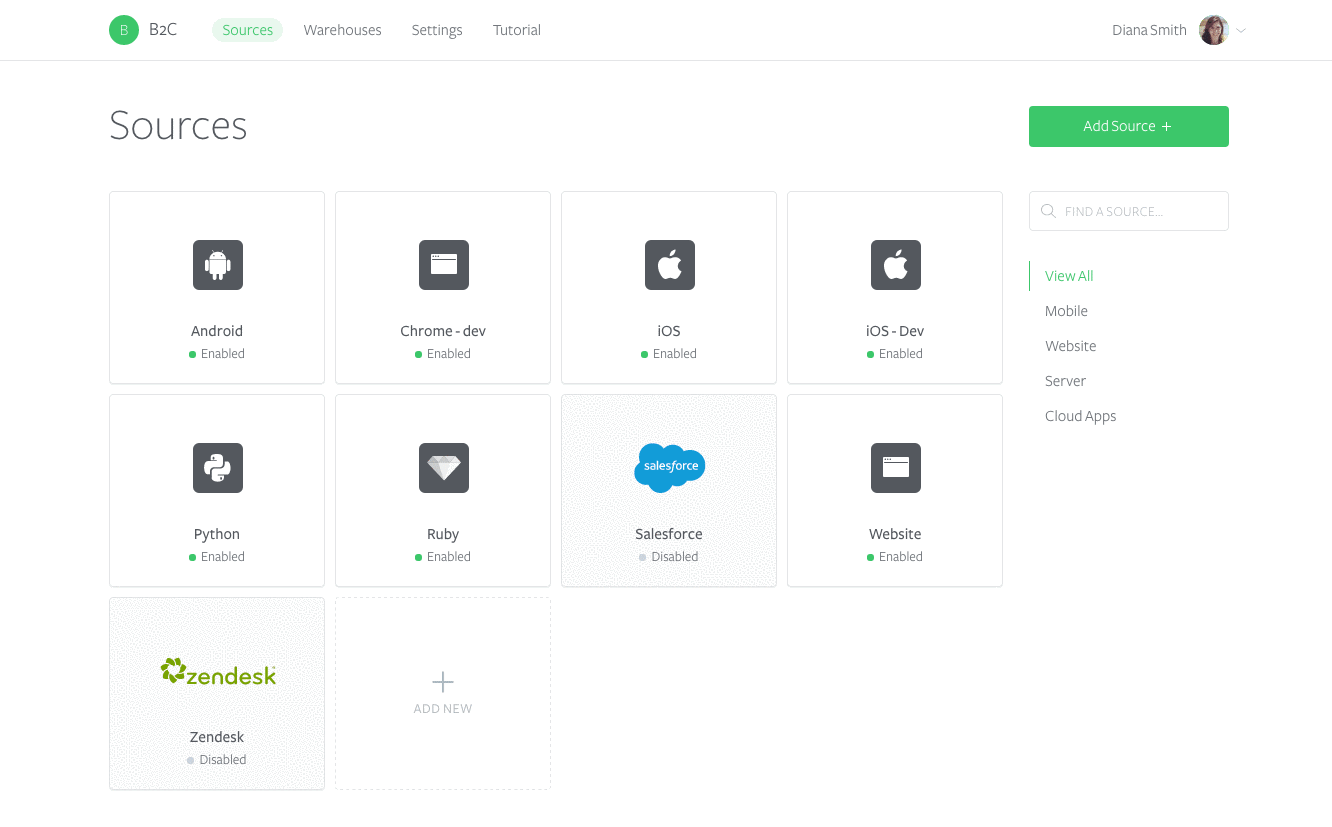Click the Chrome - dev source name
1332x827 pixels.
(x=443, y=331)
